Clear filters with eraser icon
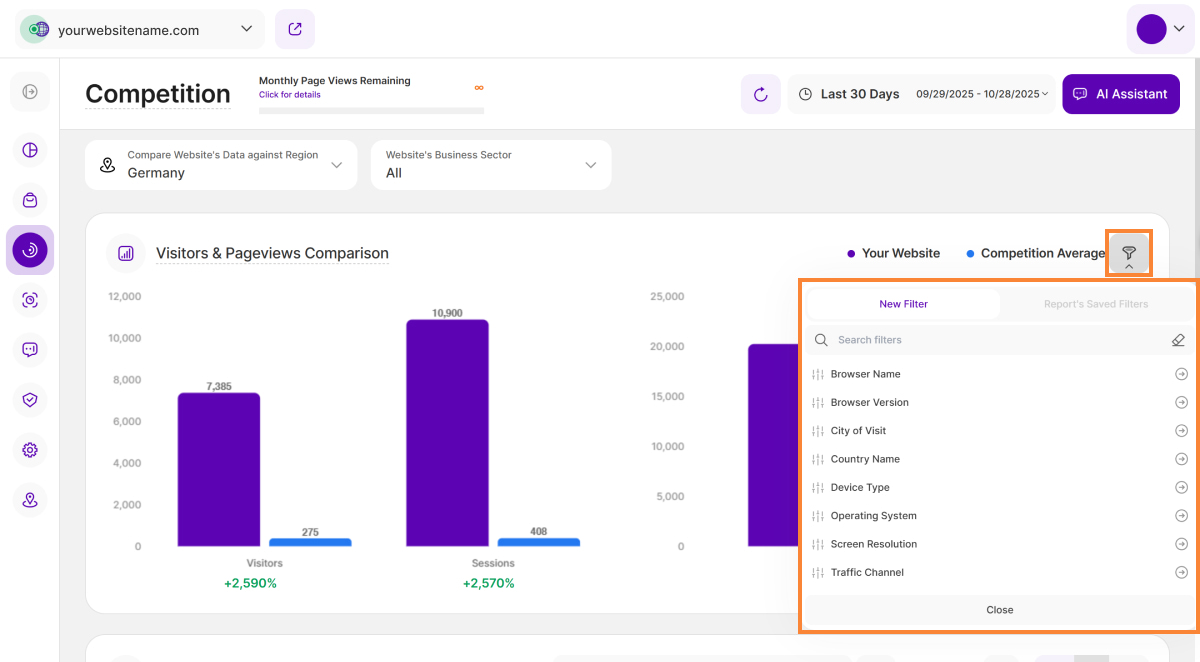The width and height of the screenshot is (1200, 662). click(x=1178, y=340)
